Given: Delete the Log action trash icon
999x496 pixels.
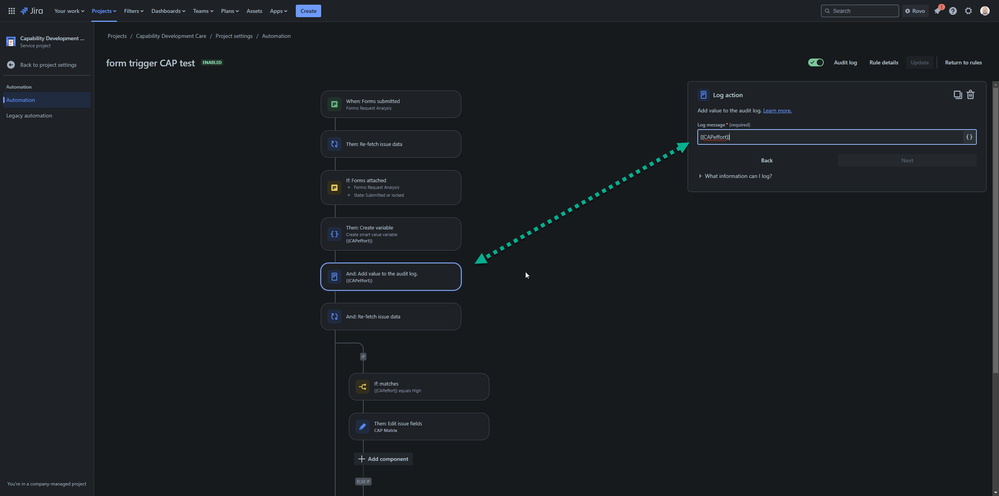Looking at the screenshot, I should pyautogui.click(x=970, y=95).
